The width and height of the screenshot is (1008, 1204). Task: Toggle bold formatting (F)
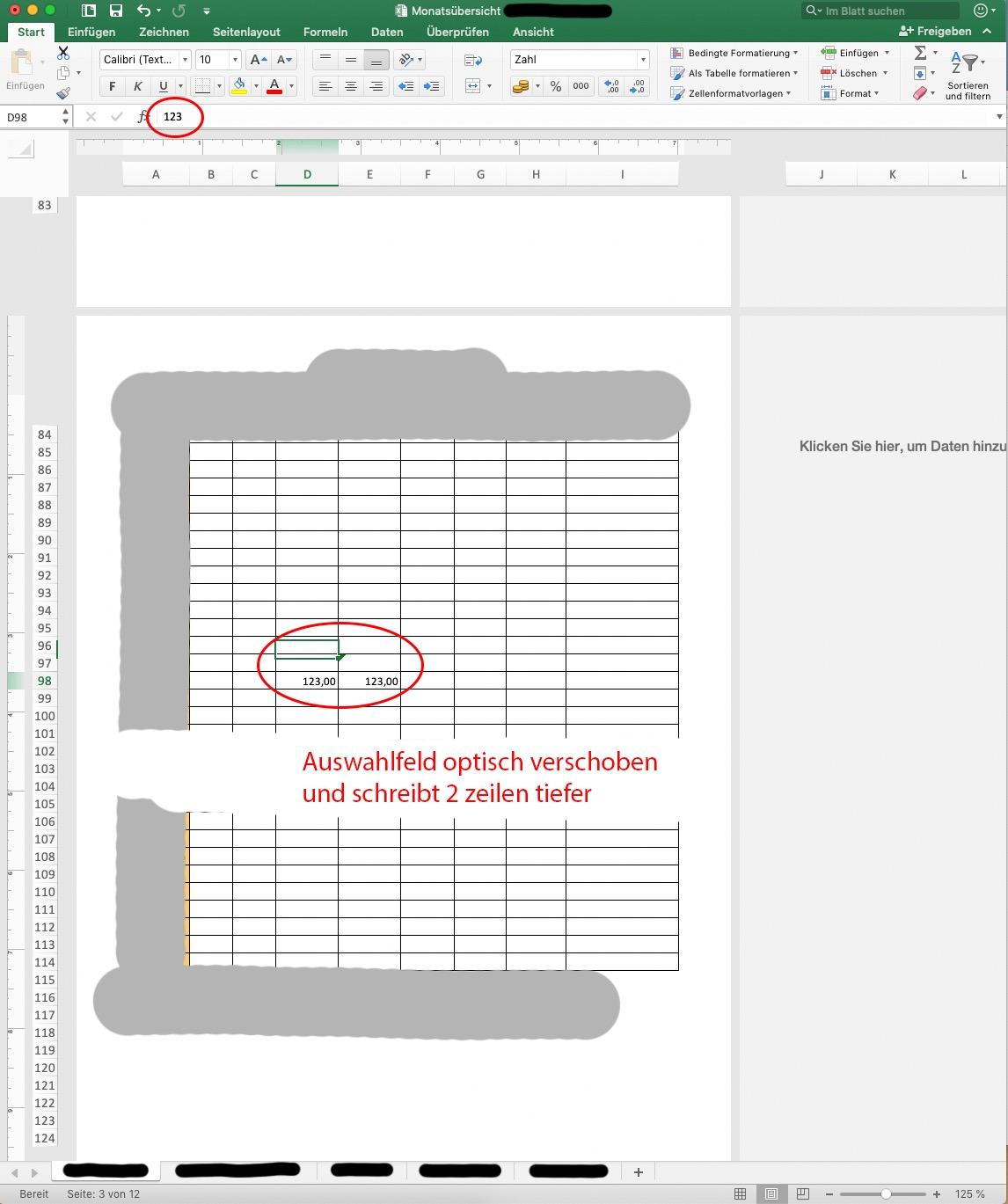[112, 86]
